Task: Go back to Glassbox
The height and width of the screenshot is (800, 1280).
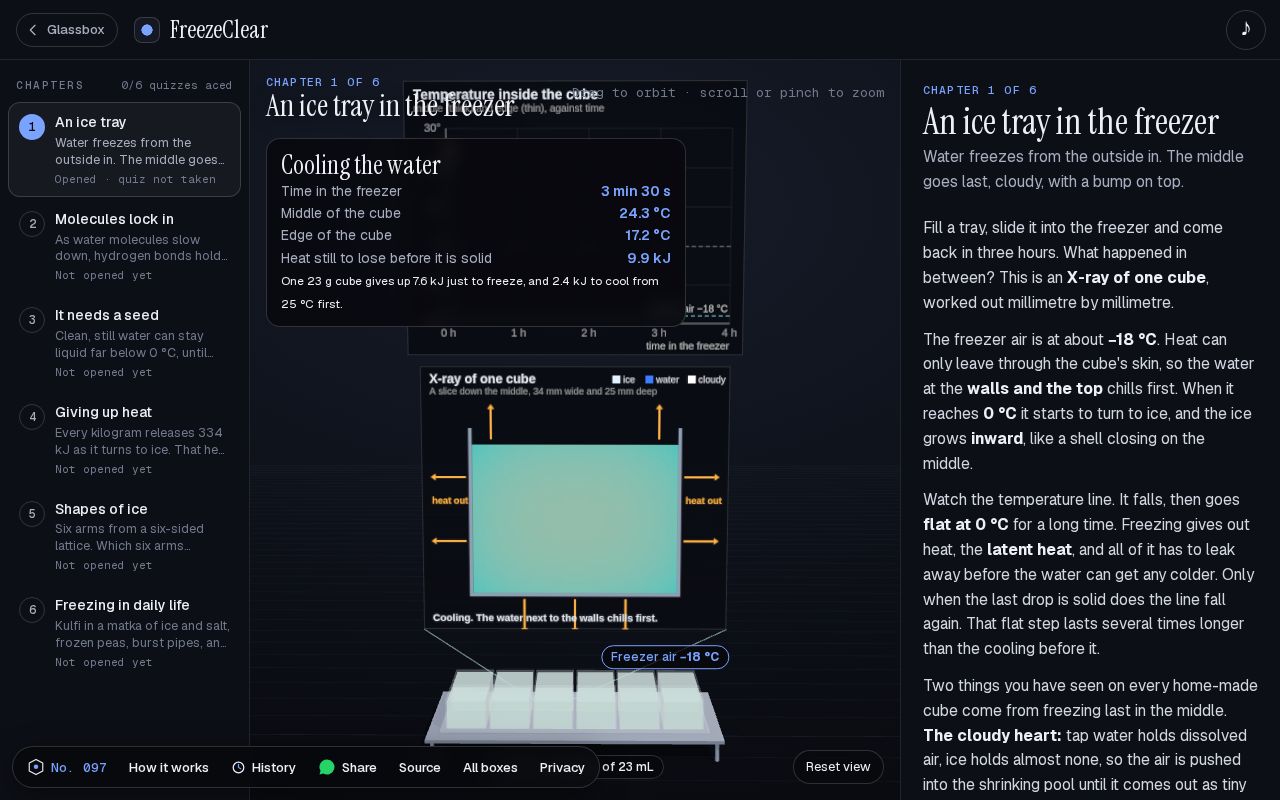Action: [x=67, y=30]
